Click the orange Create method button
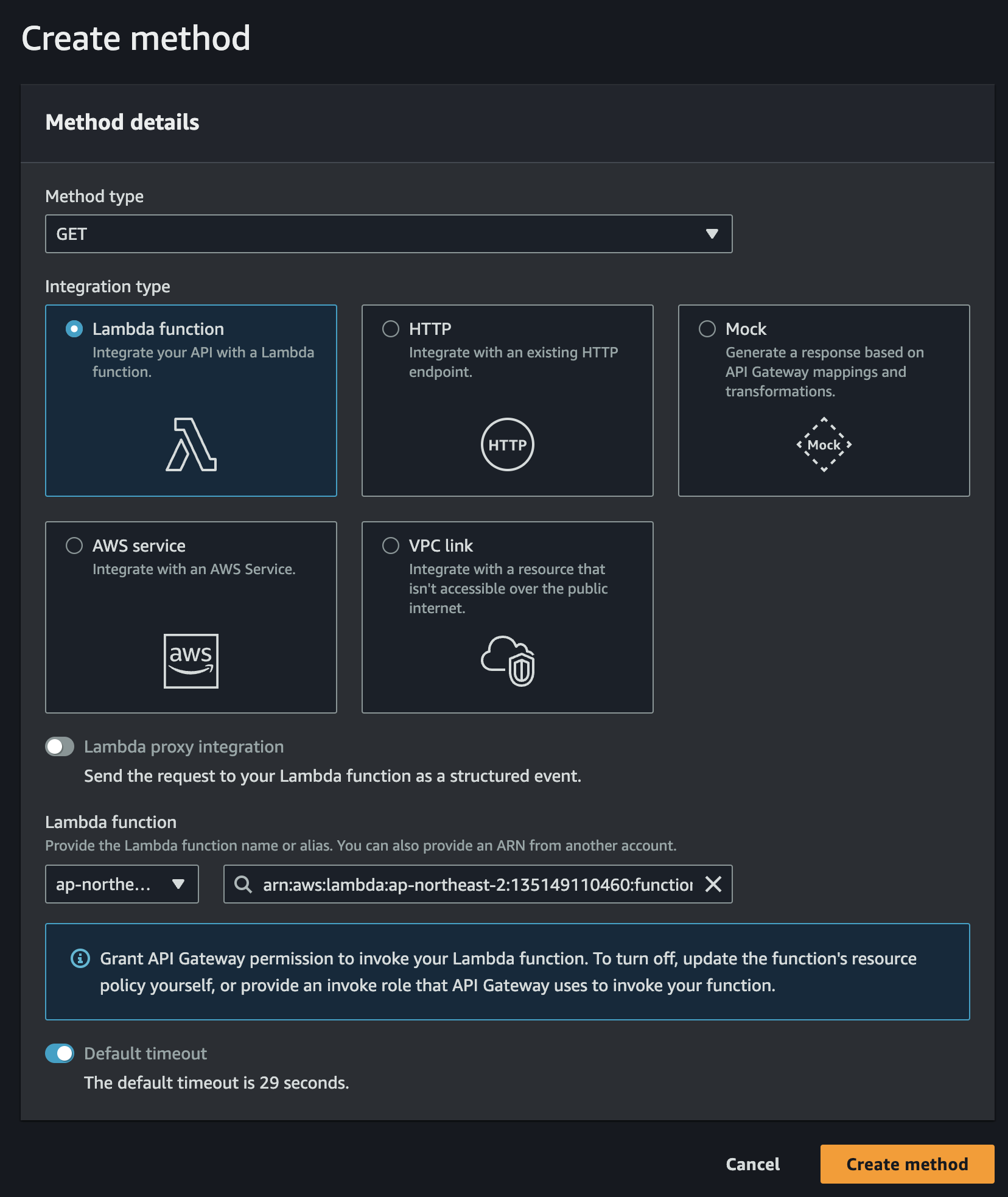 tap(908, 1164)
